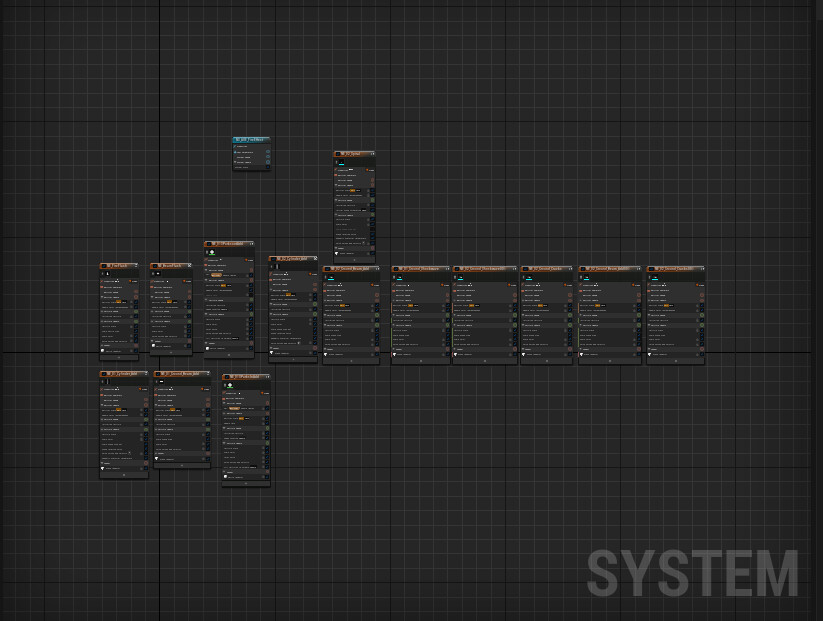Toggle the enabled checkbox in FireFlash emitter header

pos(104,266)
